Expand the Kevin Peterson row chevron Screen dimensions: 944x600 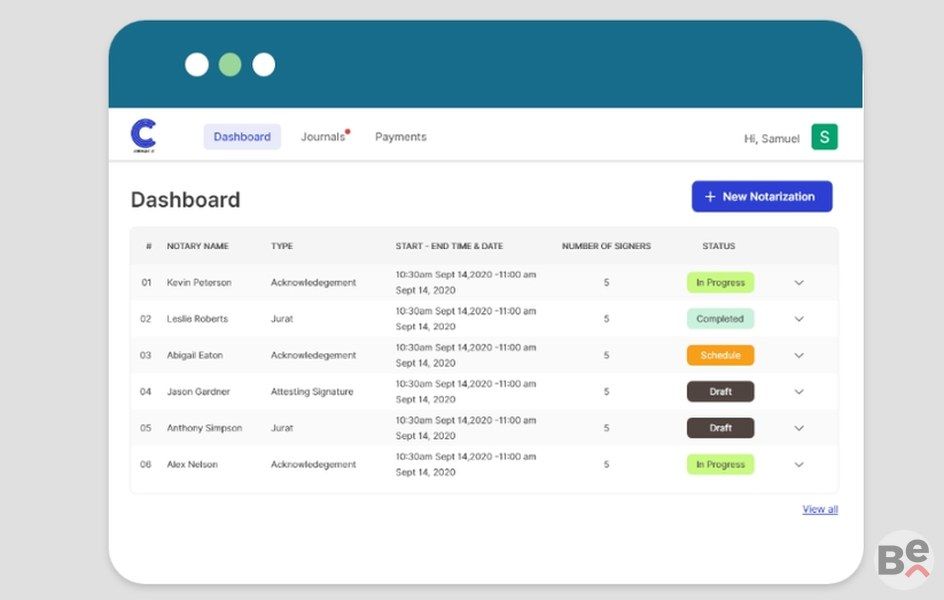[799, 282]
